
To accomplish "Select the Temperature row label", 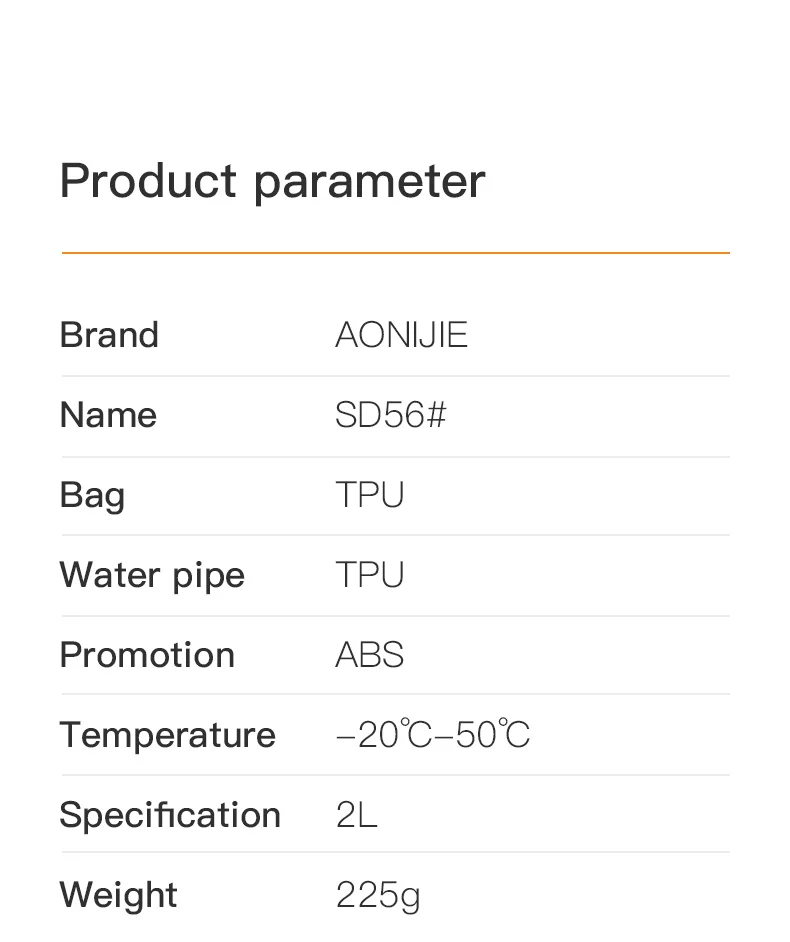I will click(x=167, y=735).
